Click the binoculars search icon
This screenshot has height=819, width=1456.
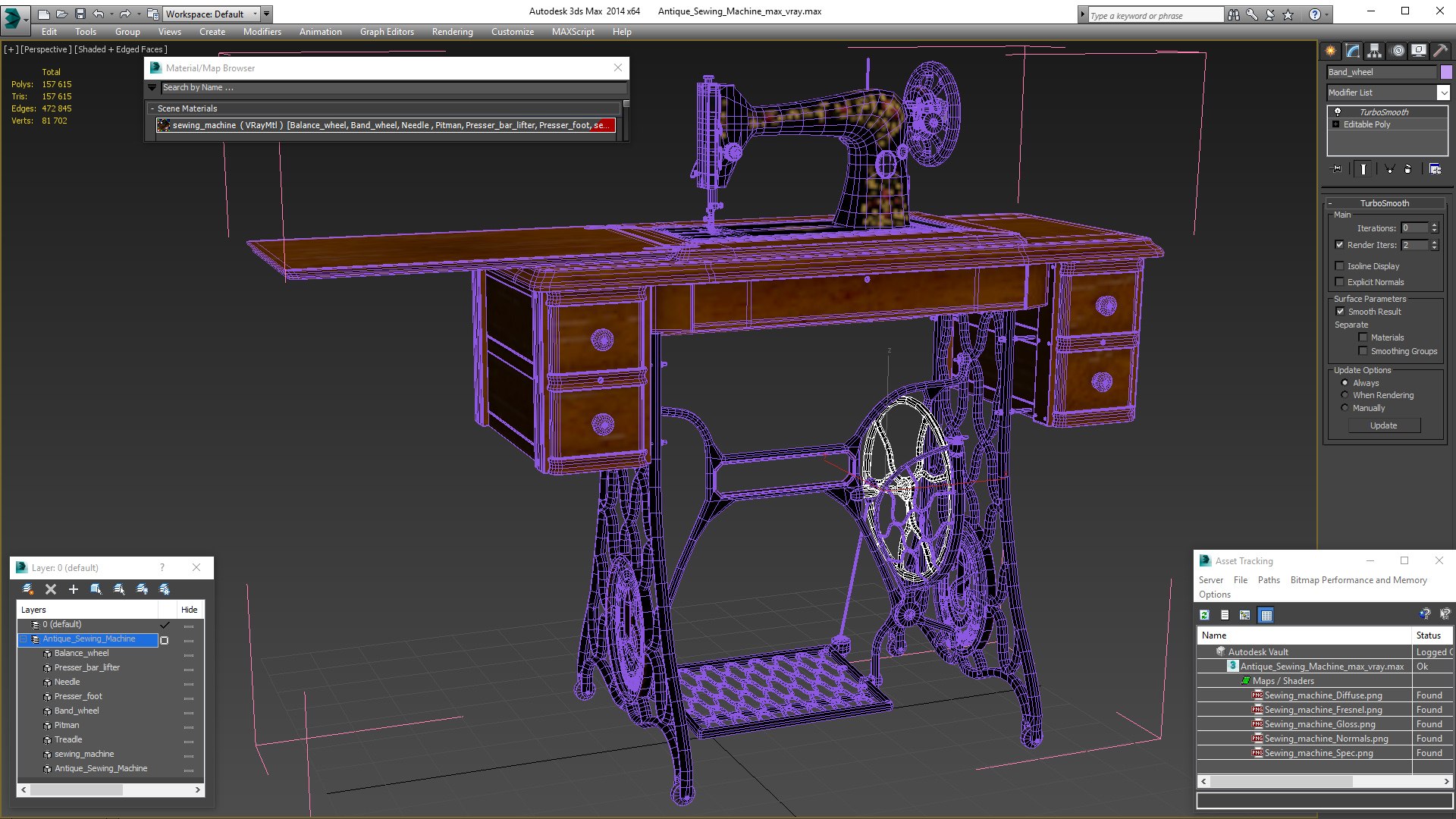(x=1234, y=14)
